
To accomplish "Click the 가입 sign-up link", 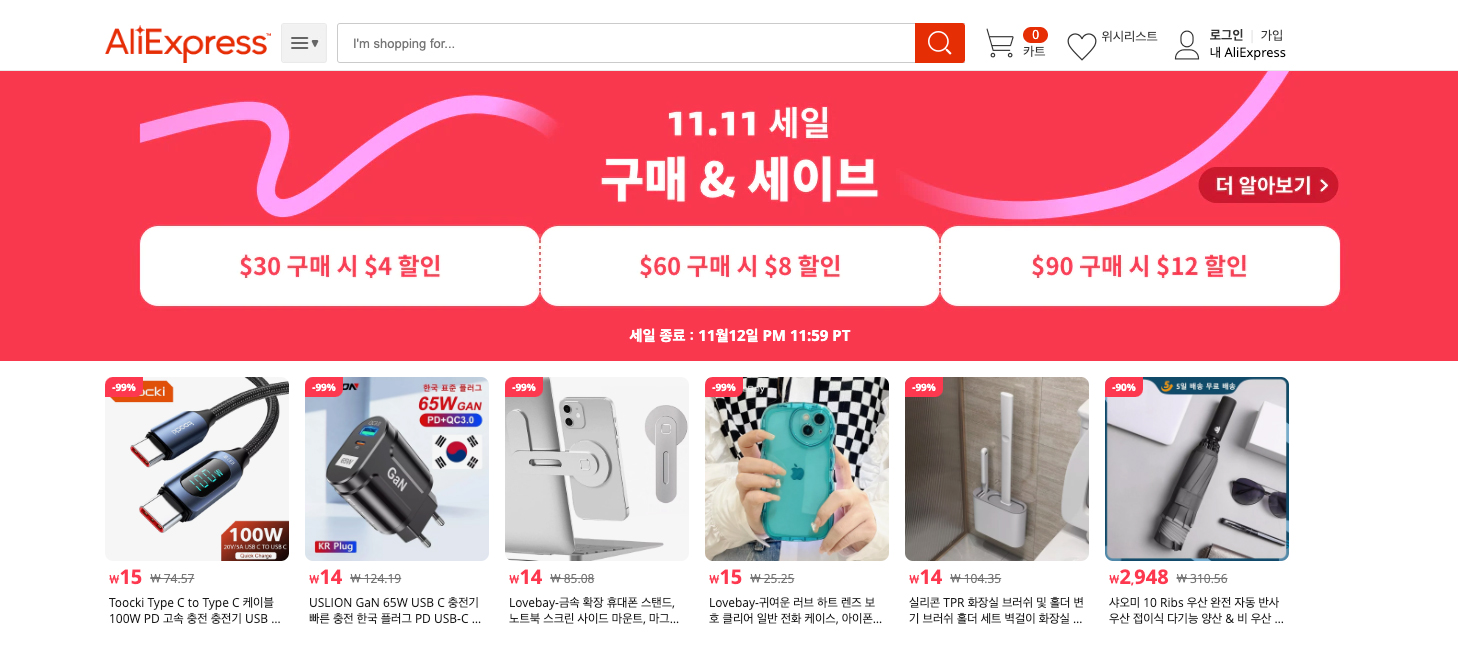I will pyautogui.click(x=1271, y=35).
